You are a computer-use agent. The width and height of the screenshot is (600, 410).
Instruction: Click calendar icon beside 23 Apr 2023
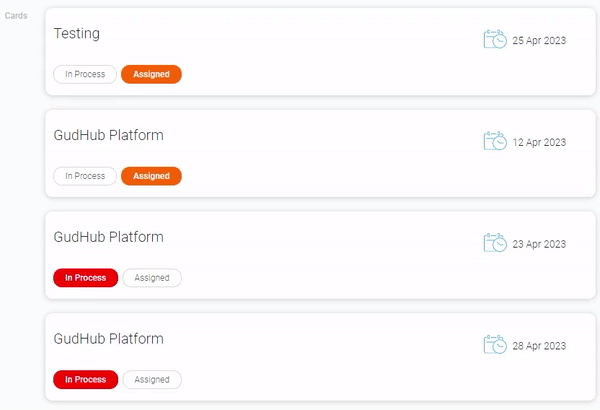[495, 243]
